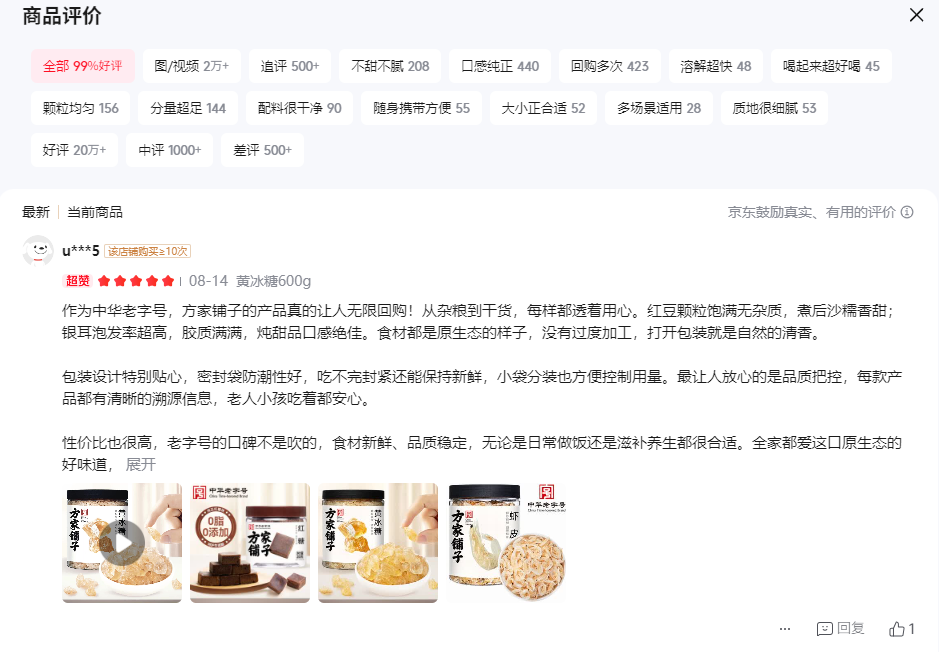The image size is (939, 652).
Task: Click the five-star rating icons
Action: pos(135,281)
